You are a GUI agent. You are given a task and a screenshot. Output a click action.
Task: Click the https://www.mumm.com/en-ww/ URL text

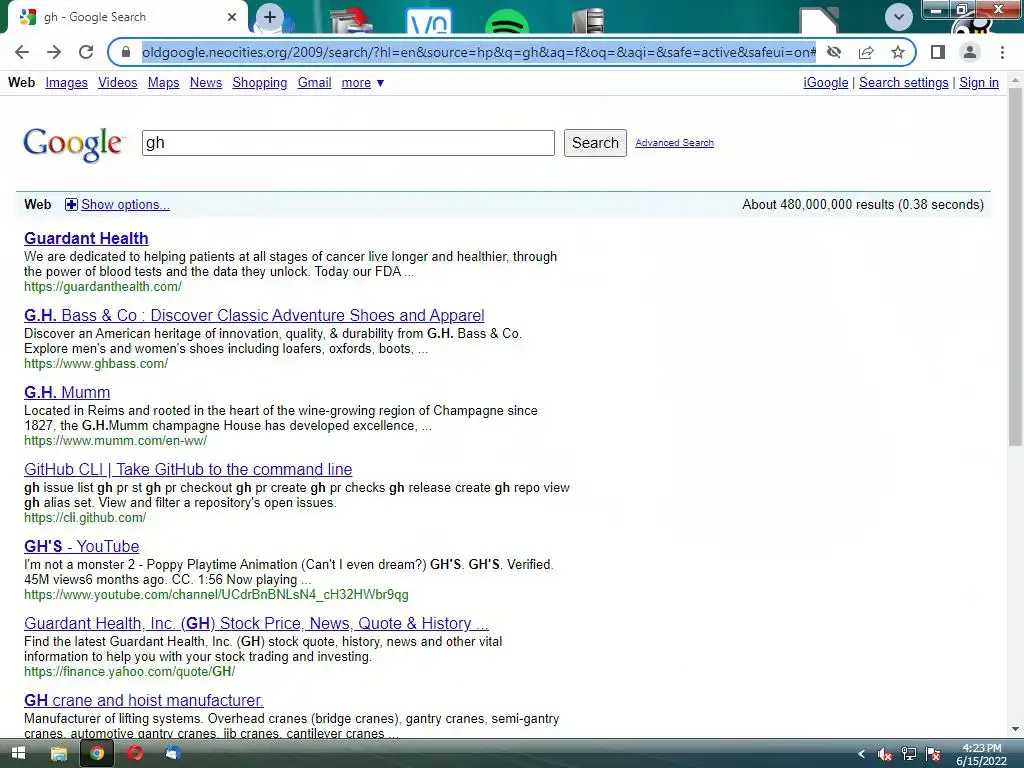point(116,441)
